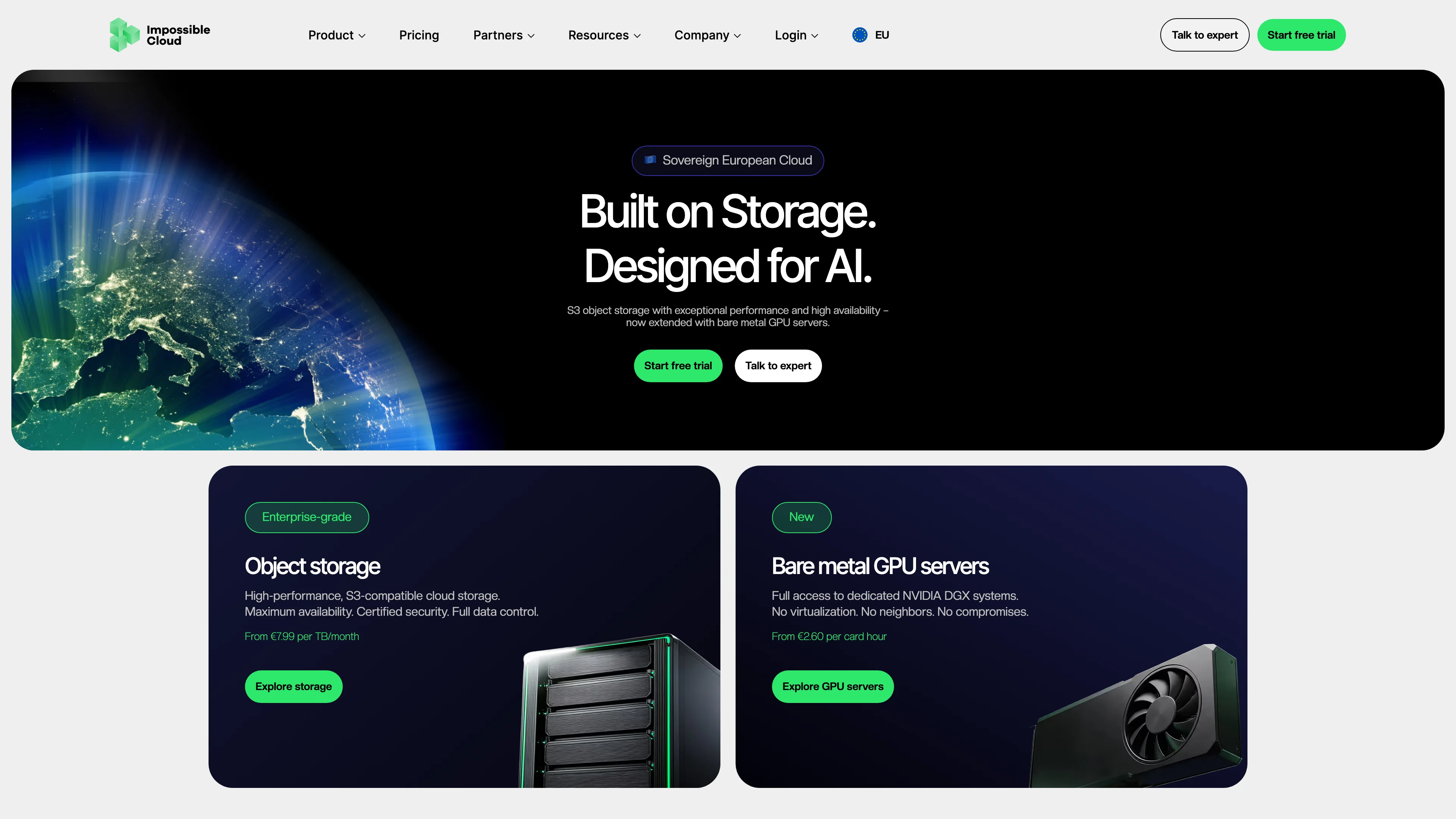This screenshot has width=1456, height=819.
Task: Open the Company dropdown
Action: point(708,35)
